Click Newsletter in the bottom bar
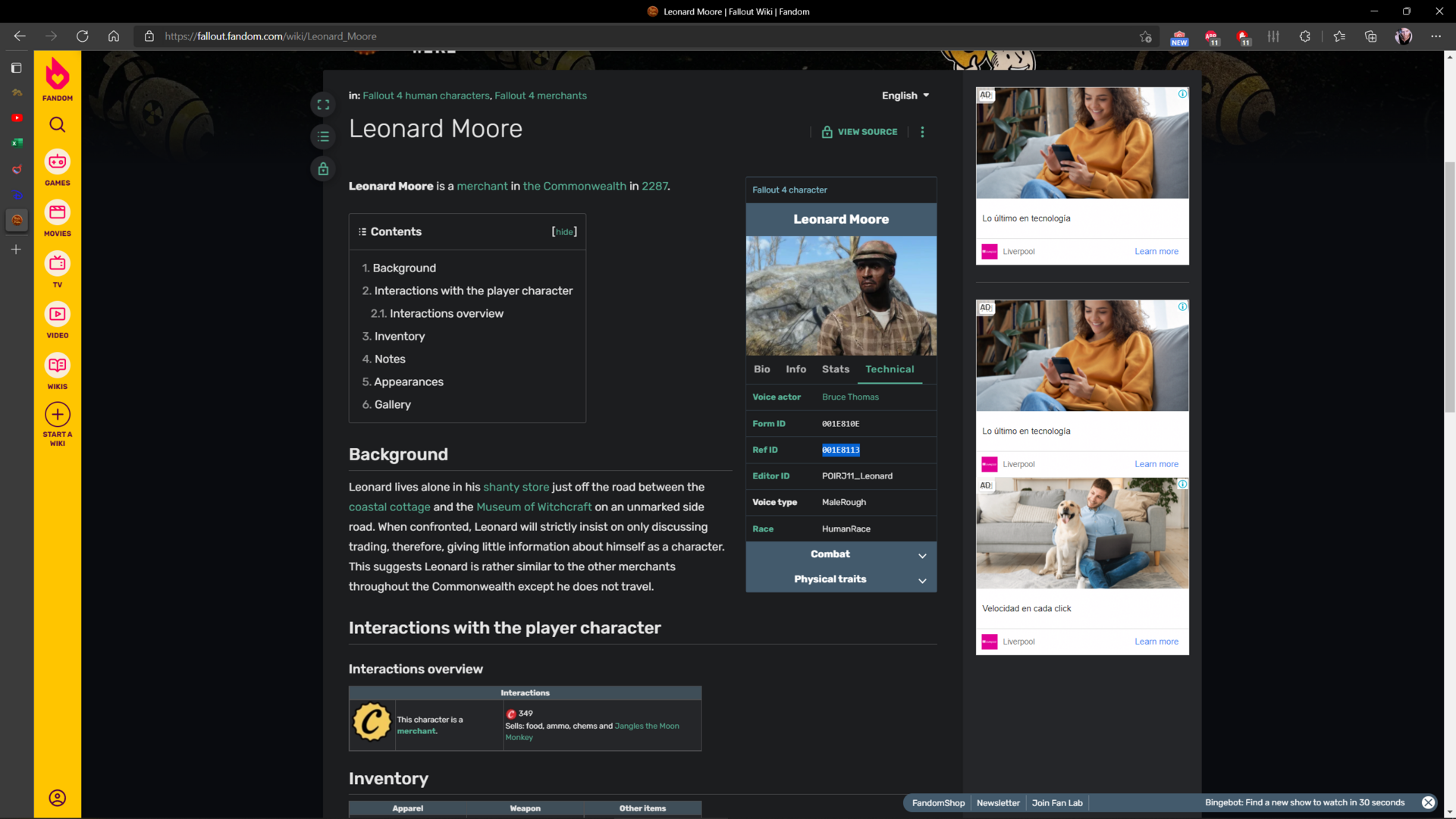The width and height of the screenshot is (1456, 819). [998, 803]
